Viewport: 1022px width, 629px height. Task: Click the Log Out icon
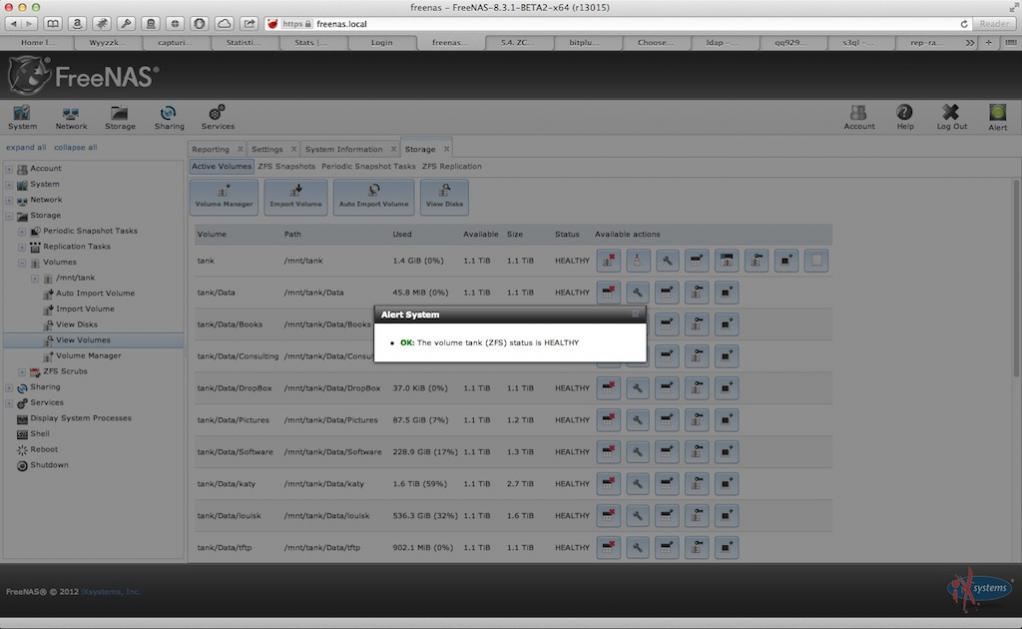point(952,117)
